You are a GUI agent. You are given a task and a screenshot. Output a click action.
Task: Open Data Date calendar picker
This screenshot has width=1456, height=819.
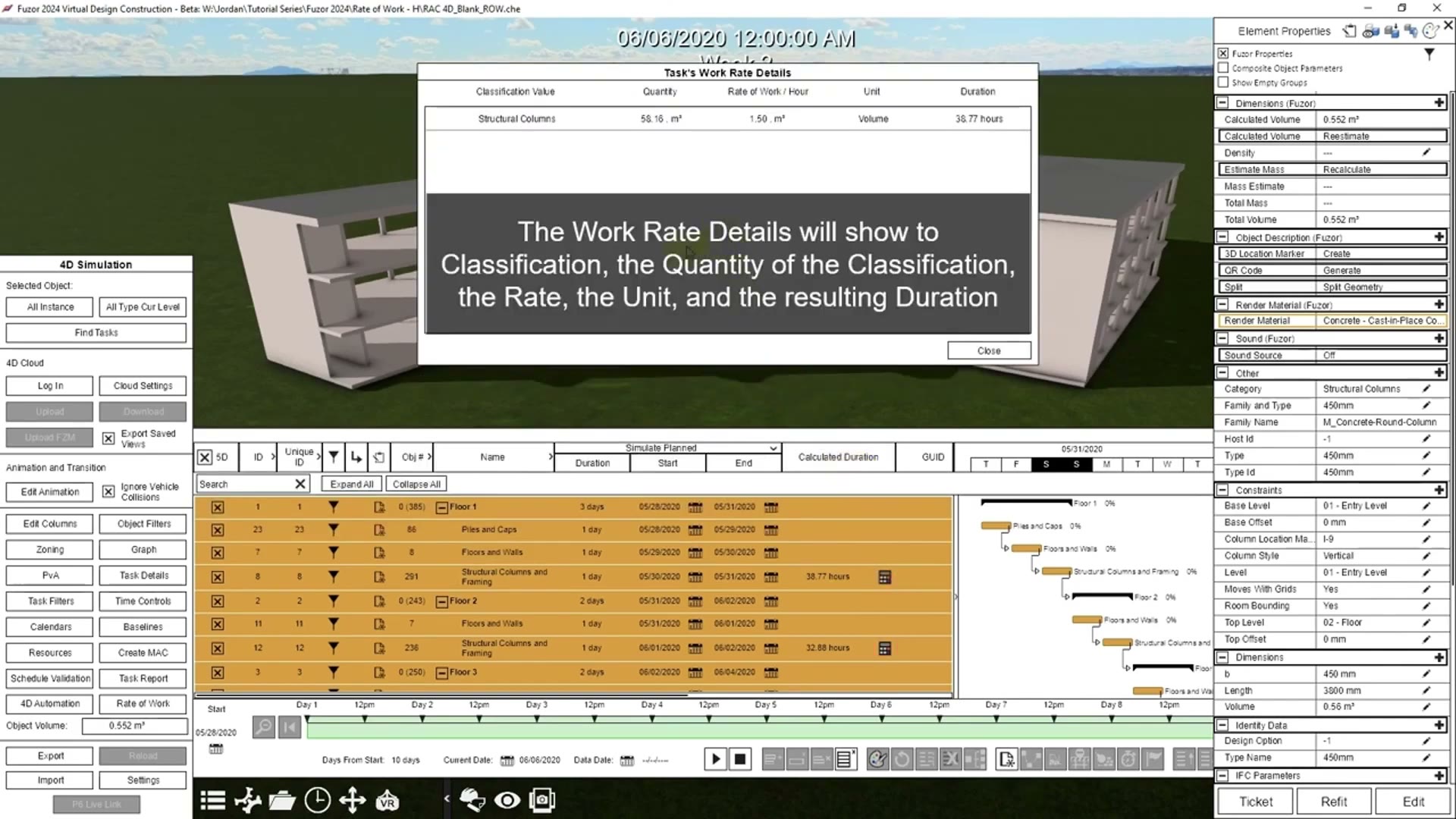pos(626,761)
